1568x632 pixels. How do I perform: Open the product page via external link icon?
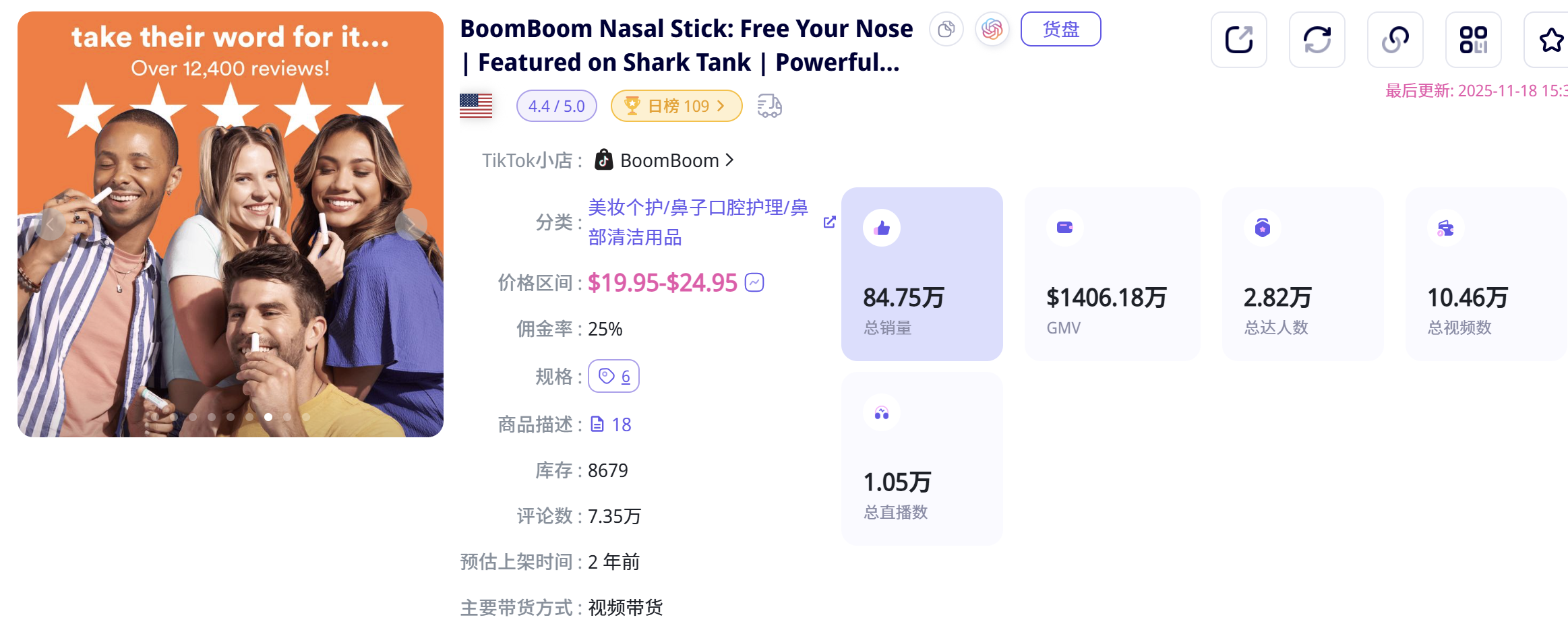1239,40
